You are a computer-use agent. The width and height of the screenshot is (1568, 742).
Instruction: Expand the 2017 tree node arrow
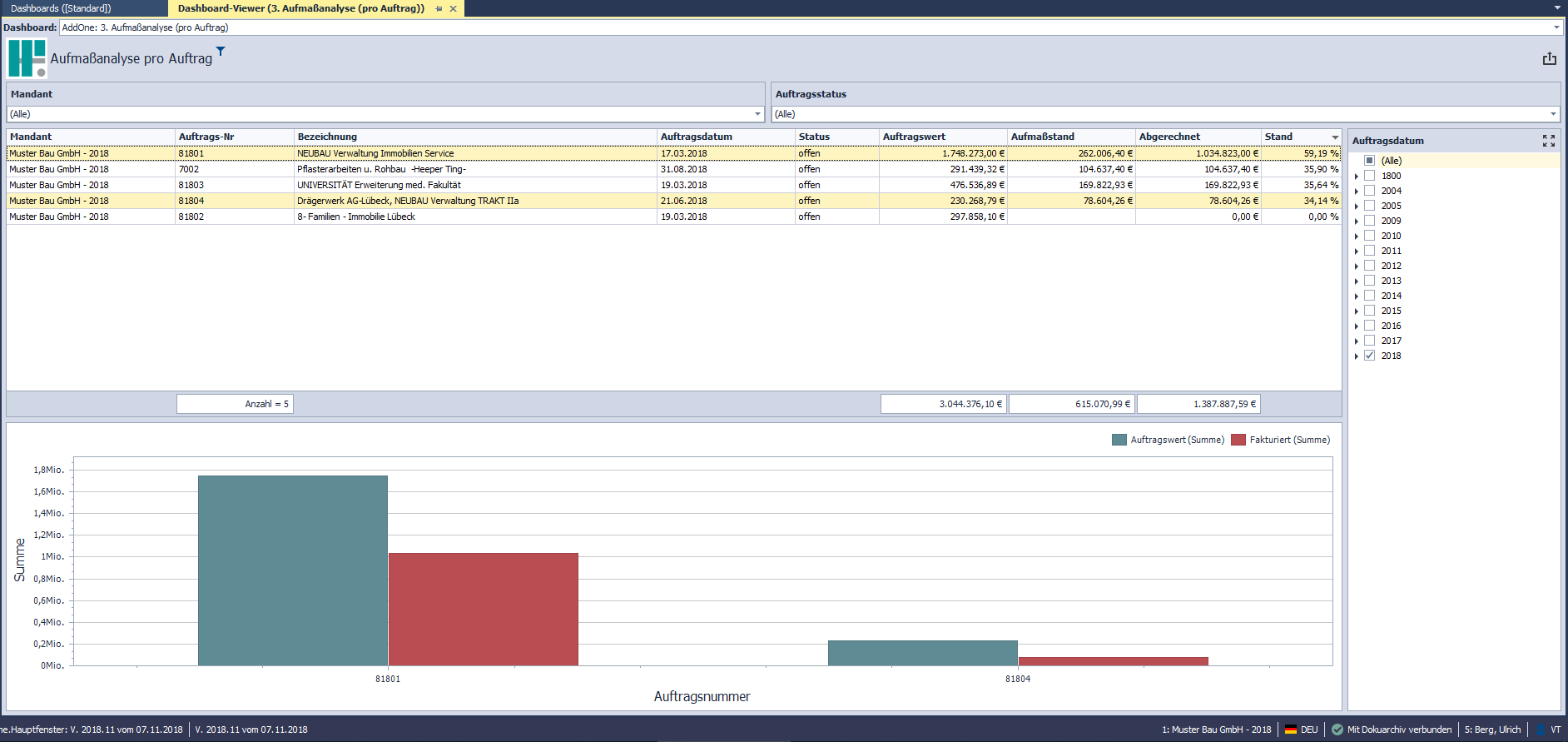click(x=1357, y=341)
